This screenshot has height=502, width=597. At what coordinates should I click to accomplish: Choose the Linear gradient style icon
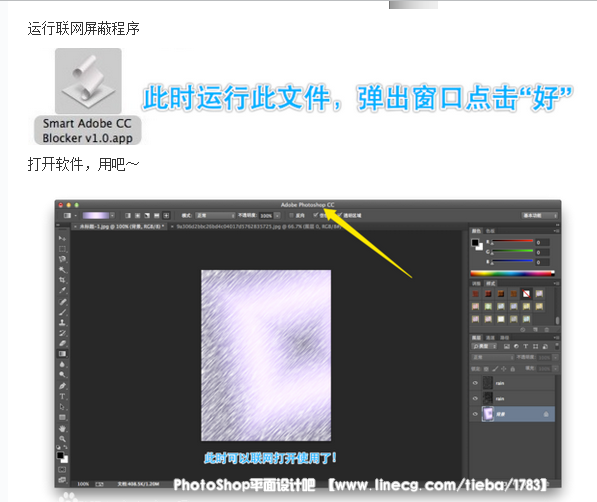[128, 216]
